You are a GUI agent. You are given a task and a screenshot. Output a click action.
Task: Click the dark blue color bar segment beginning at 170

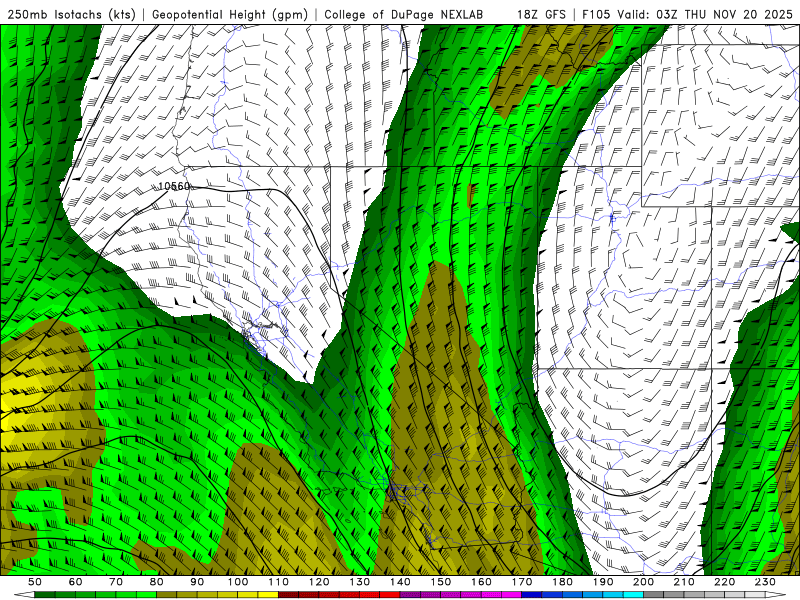[532, 595]
